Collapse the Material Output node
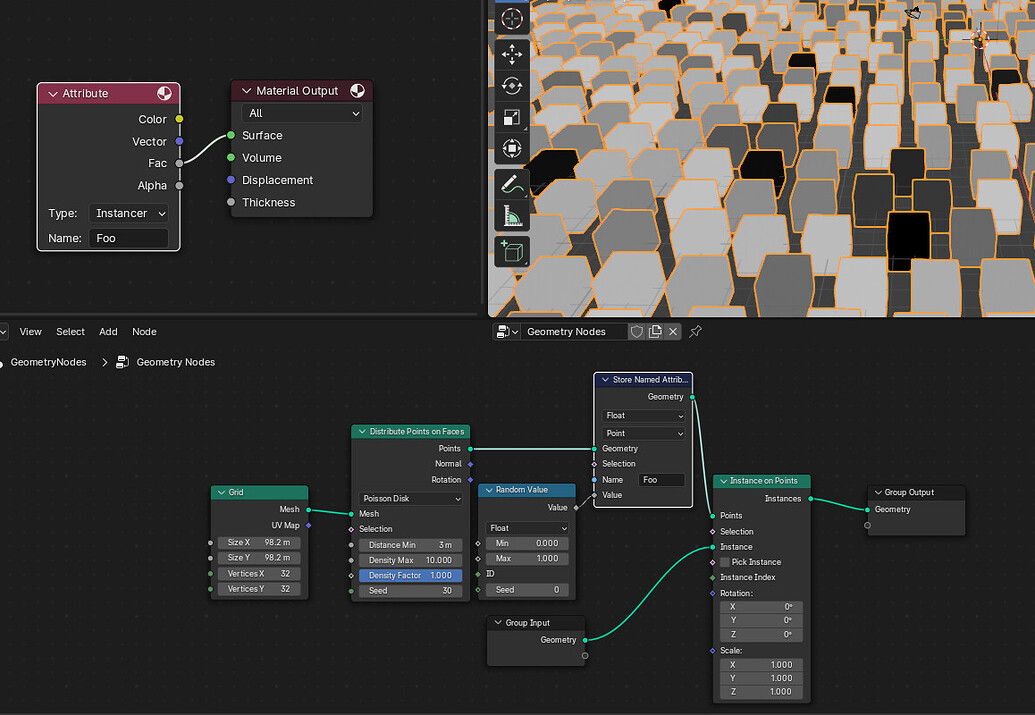1035x715 pixels. pyautogui.click(x=246, y=90)
